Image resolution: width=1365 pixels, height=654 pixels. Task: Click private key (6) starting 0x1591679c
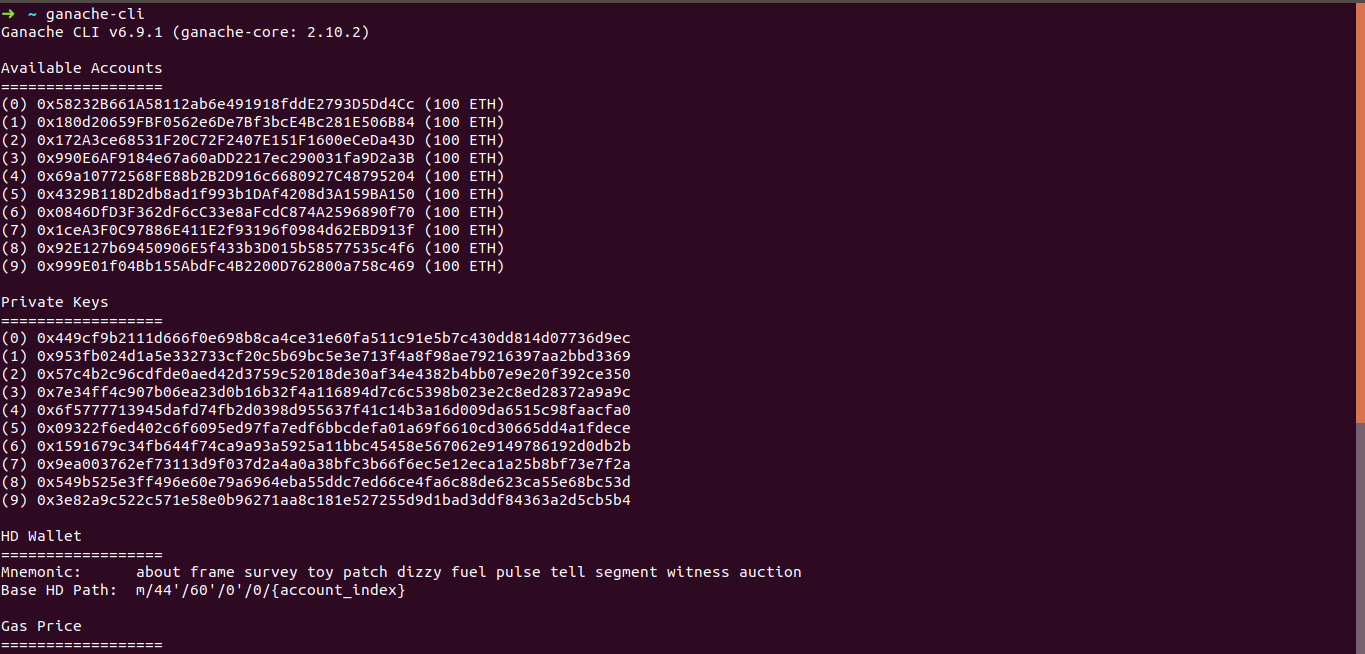(333, 446)
